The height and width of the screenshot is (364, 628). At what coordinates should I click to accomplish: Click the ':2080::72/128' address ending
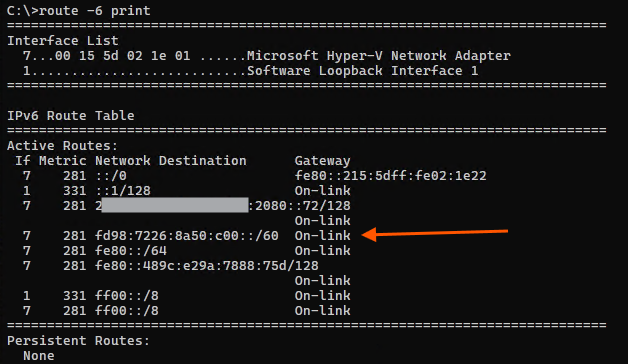click(x=300, y=206)
